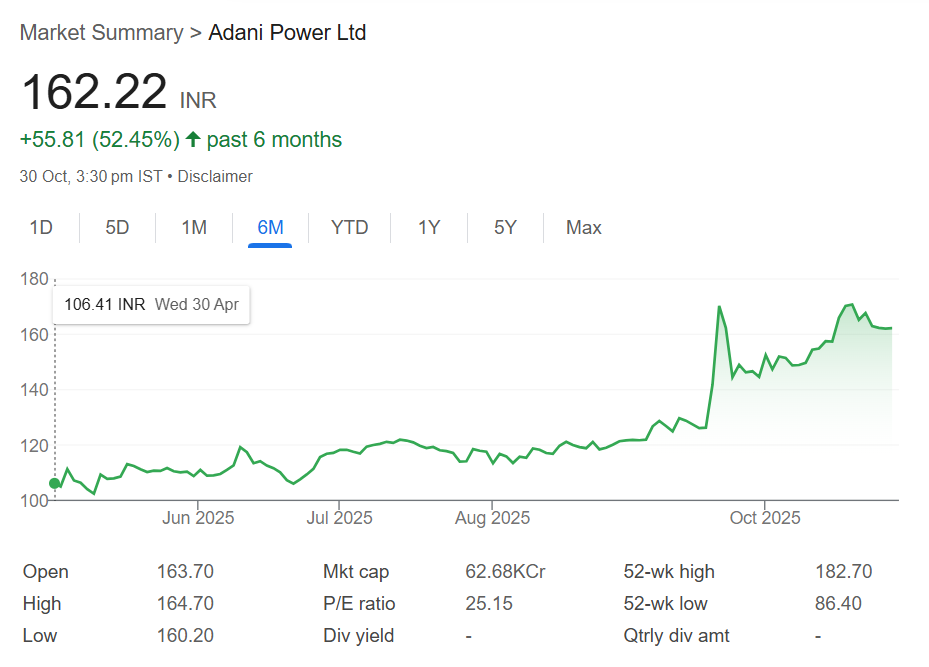The image size is (929, 667).
Task: Click the 106.41 INR tooltip
Action: pyautogui.click(x=151, y=304)
